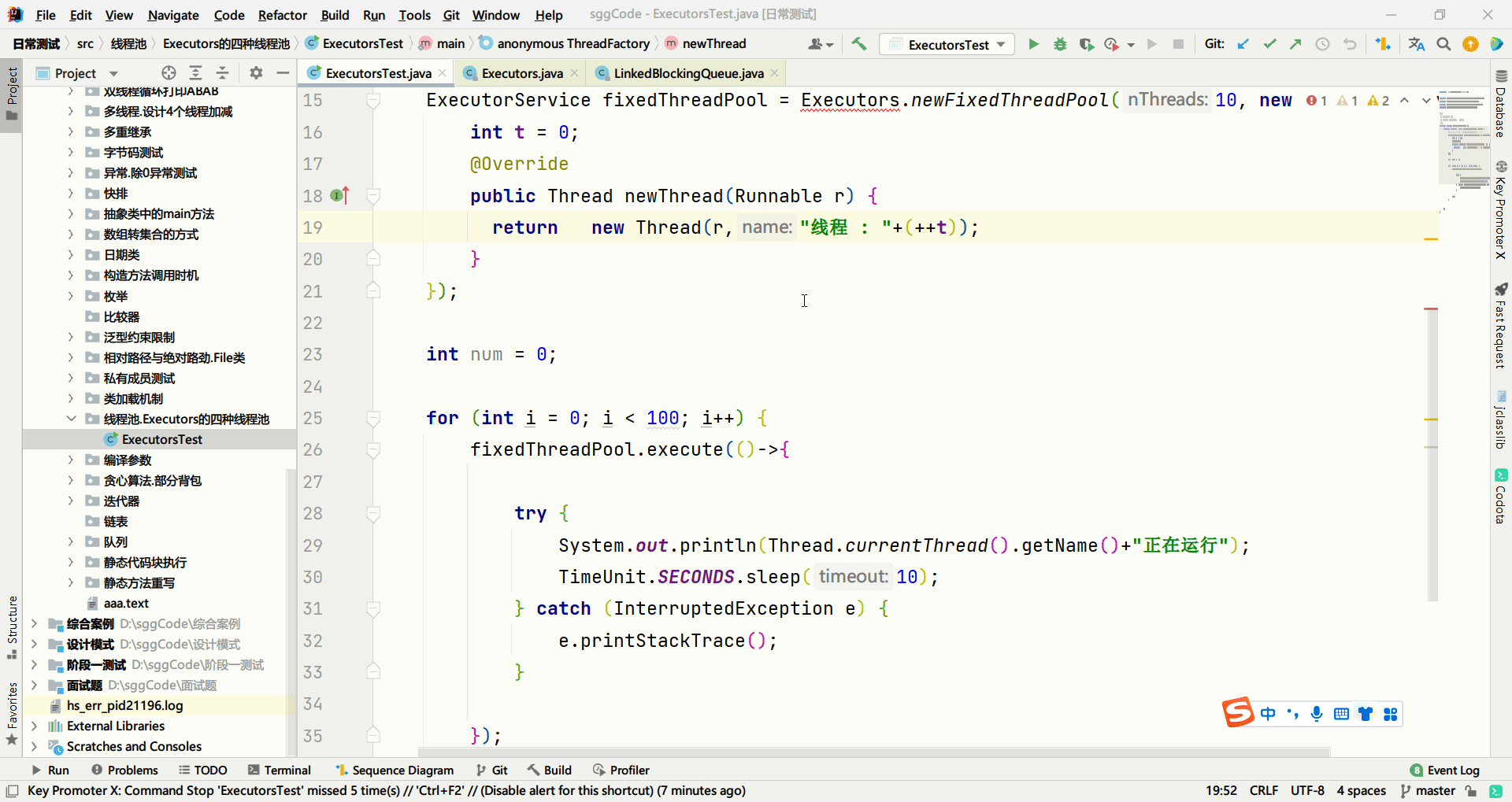This screenshot has height=802, width=1512.
Task: Click the editor horizontal scrollbar
Action: 874,752
